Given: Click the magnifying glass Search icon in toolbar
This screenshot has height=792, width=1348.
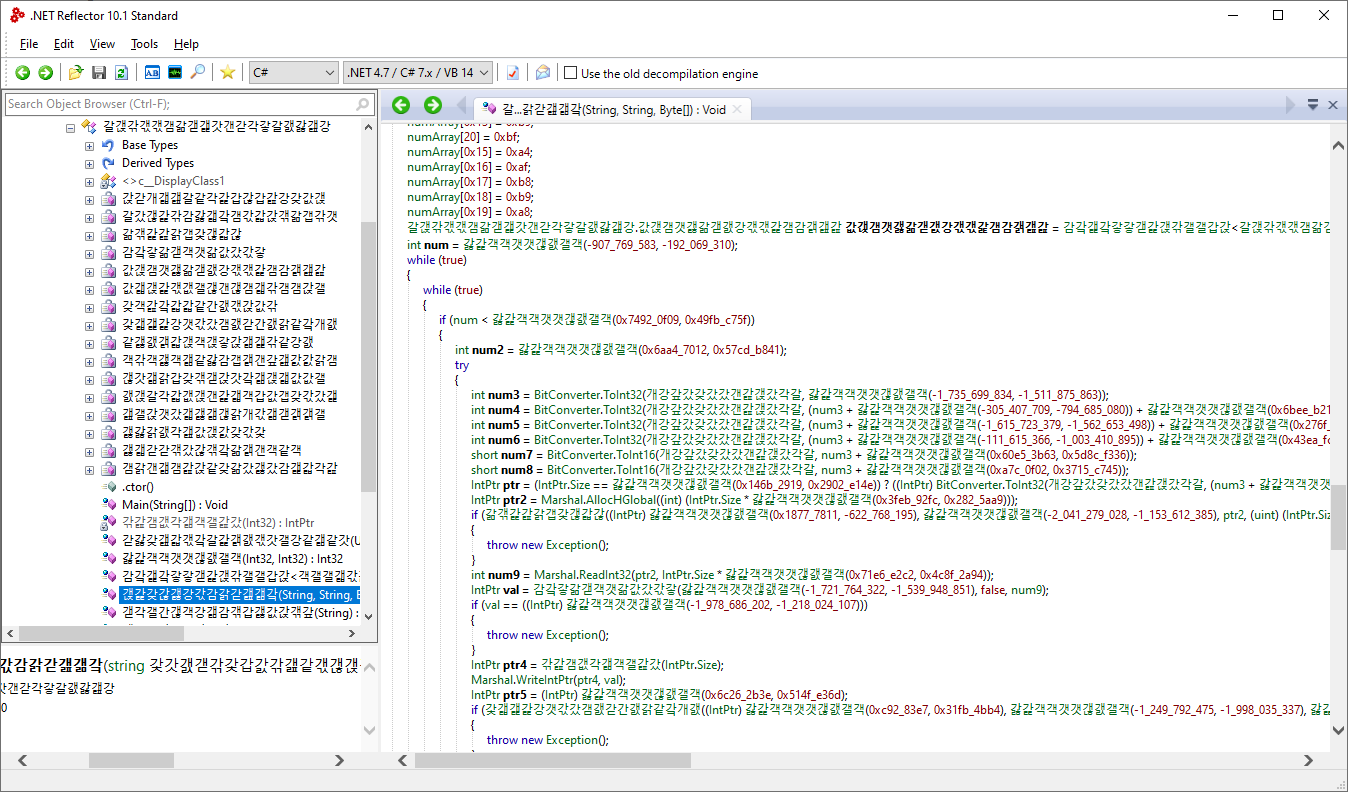Looking at the screenshot, I should [x=198, y=73].
